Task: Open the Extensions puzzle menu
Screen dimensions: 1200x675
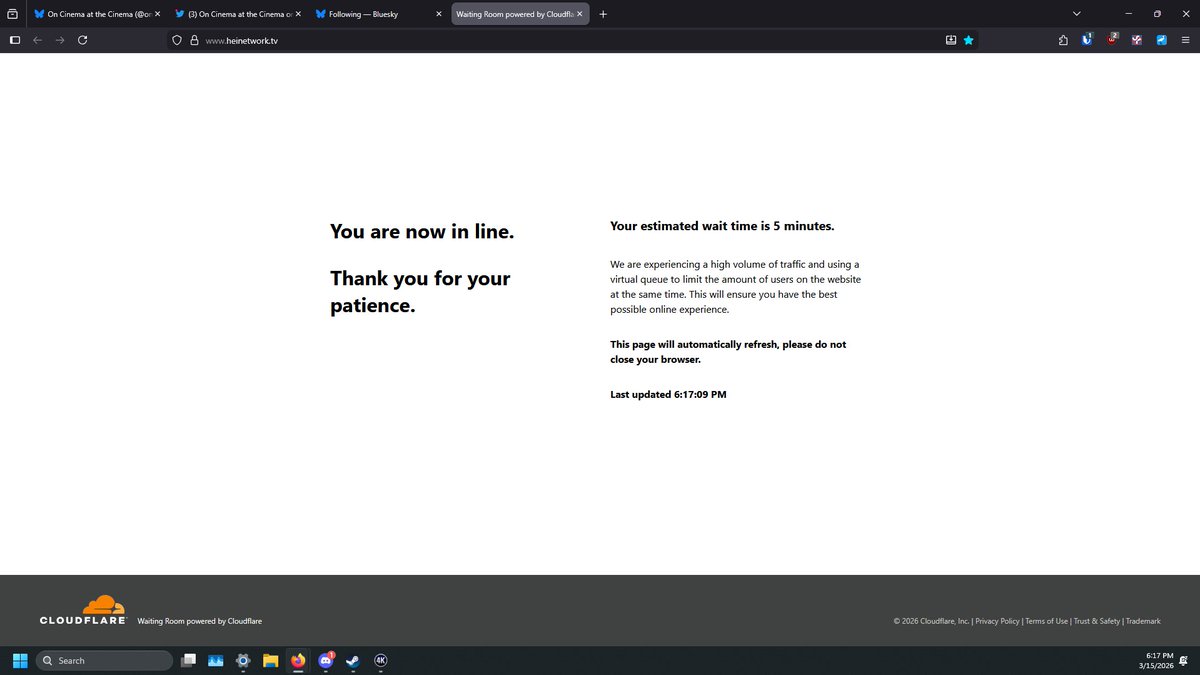Action: pyautogui.click(x=1063, y=41)
